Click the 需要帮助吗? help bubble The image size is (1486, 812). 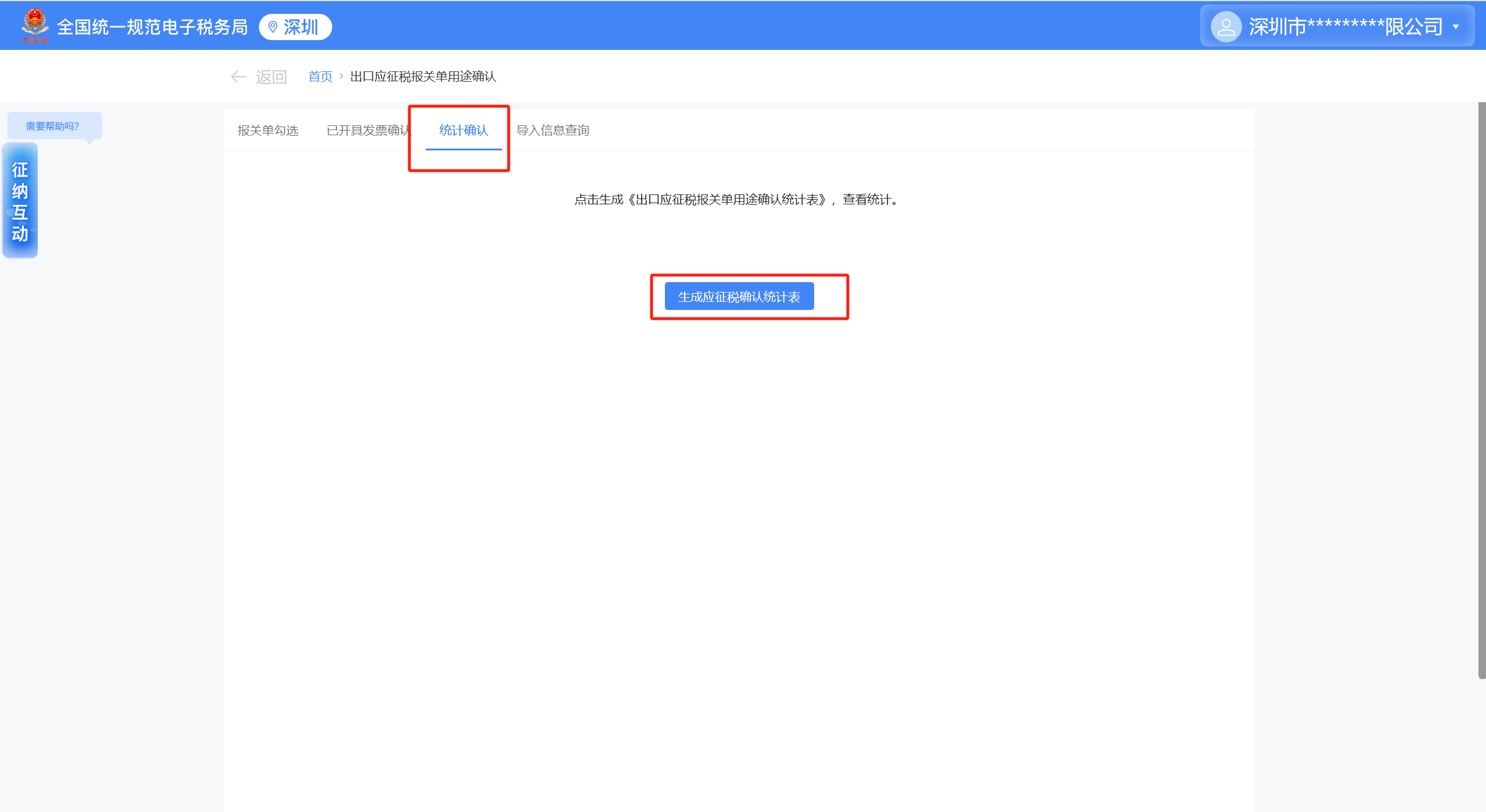53,126
